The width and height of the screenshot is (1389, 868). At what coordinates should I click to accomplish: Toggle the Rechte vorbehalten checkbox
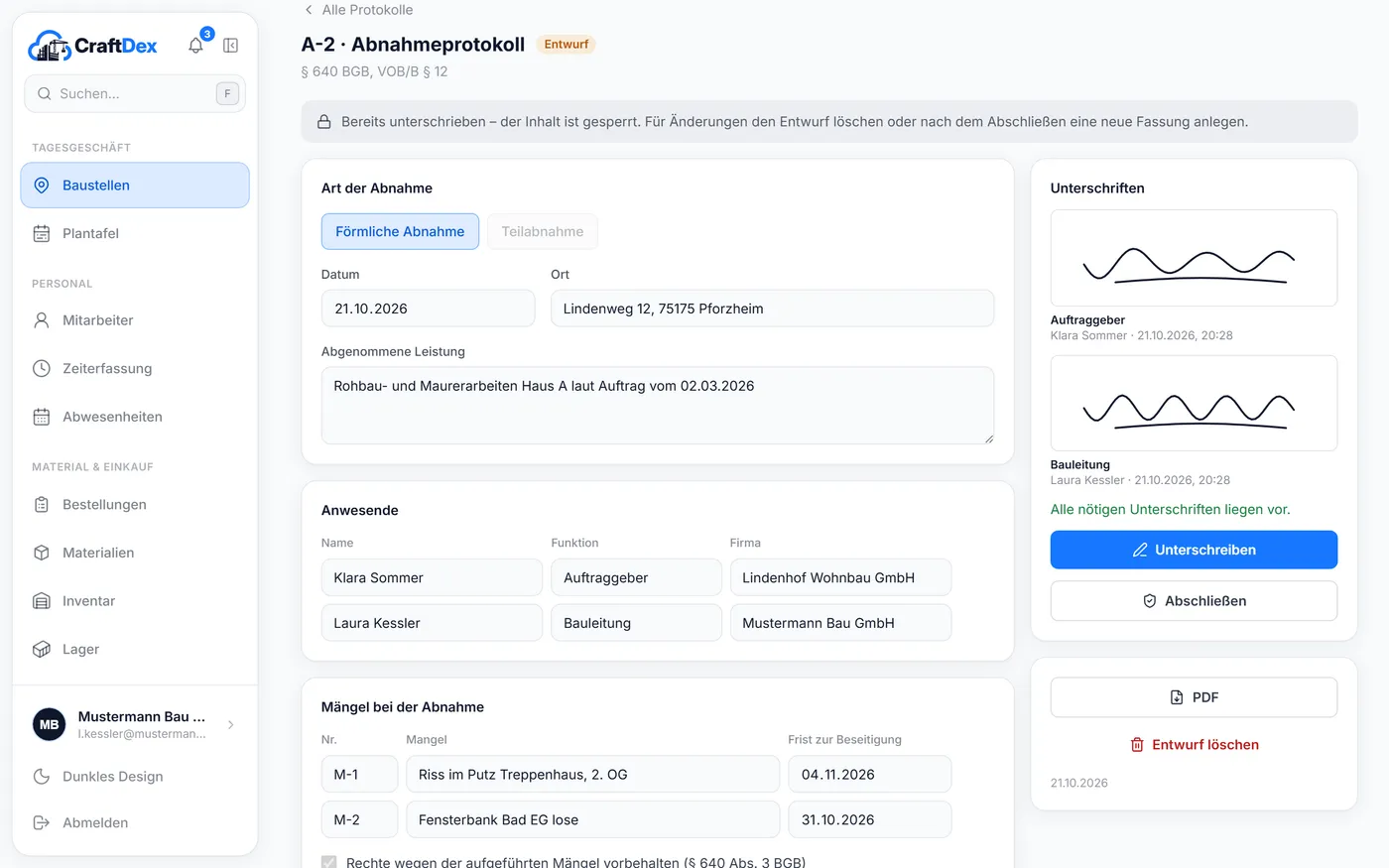click(x=329, y=863)
